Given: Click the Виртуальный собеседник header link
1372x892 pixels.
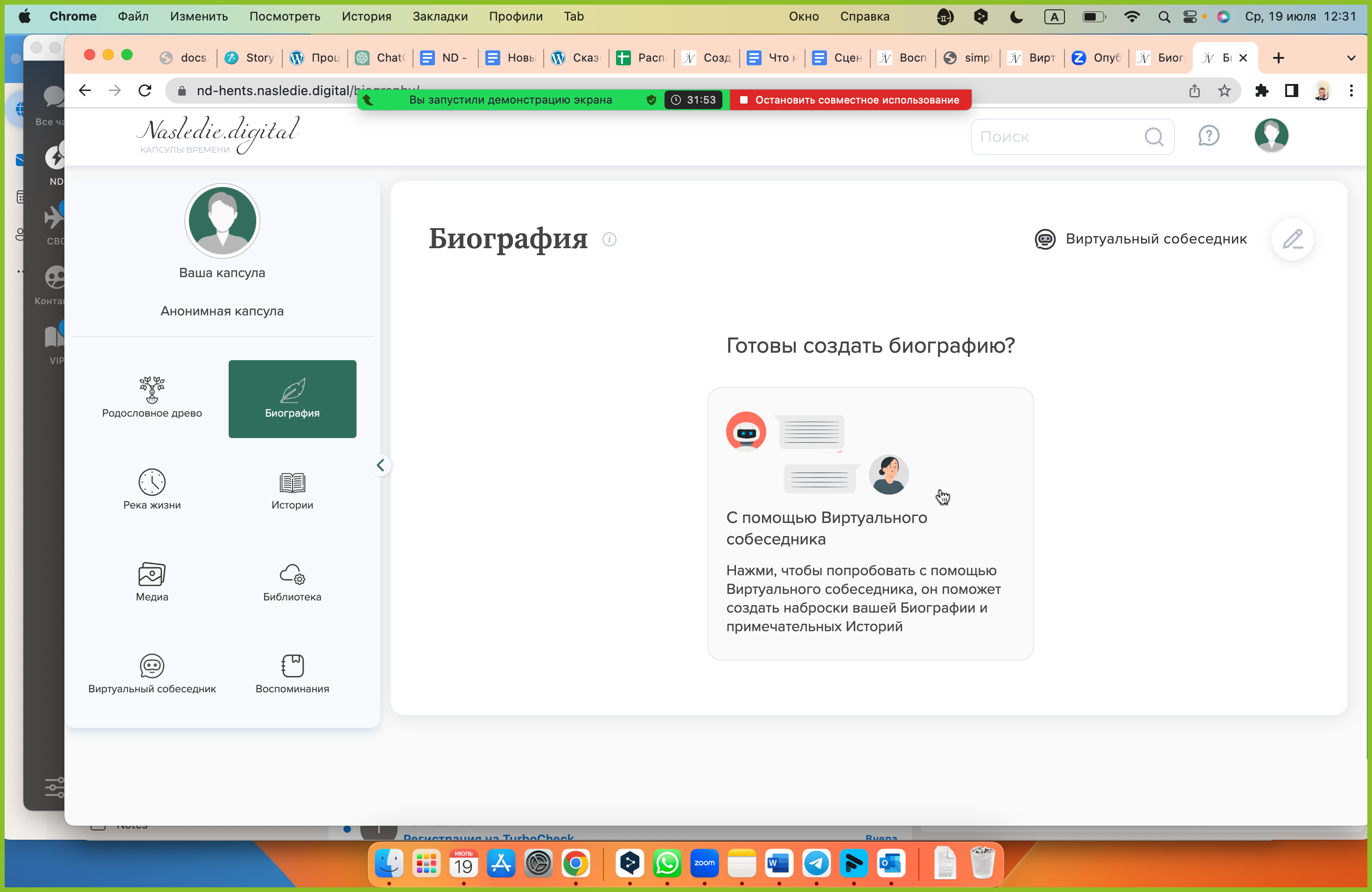Looking at the screenshot, I should (x=1140, y=238).
